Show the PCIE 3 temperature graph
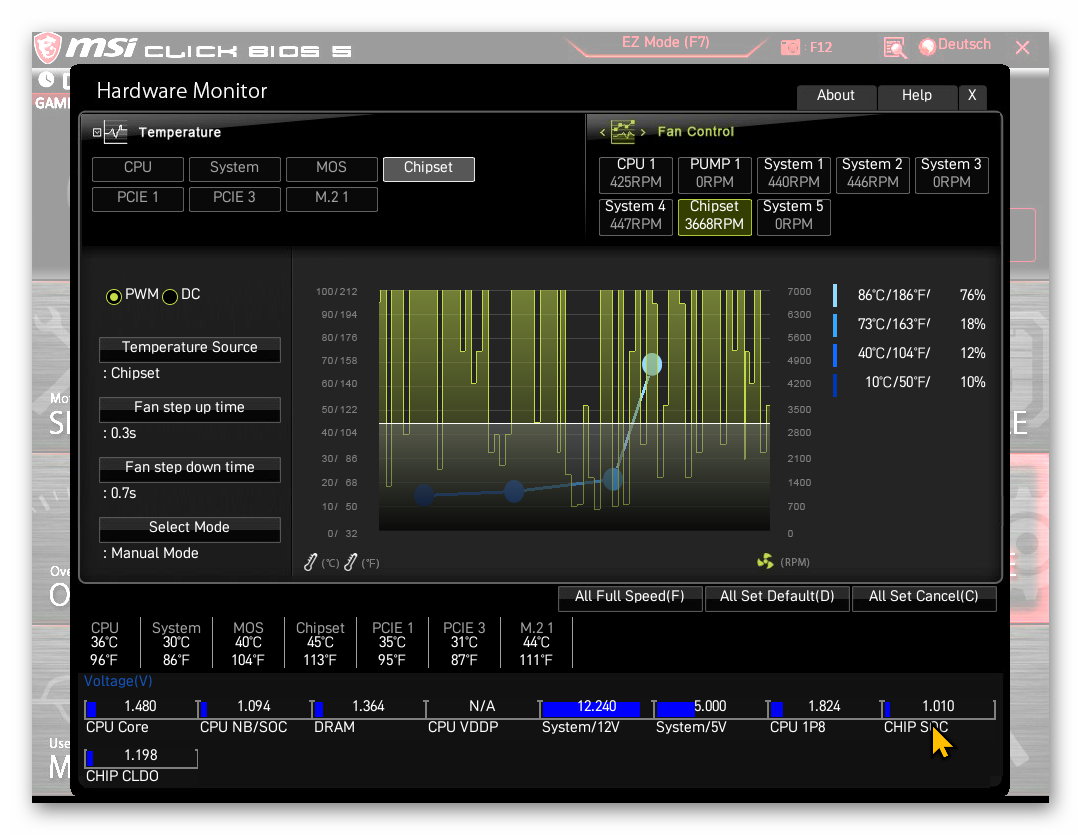 click(x=234, y=199)
